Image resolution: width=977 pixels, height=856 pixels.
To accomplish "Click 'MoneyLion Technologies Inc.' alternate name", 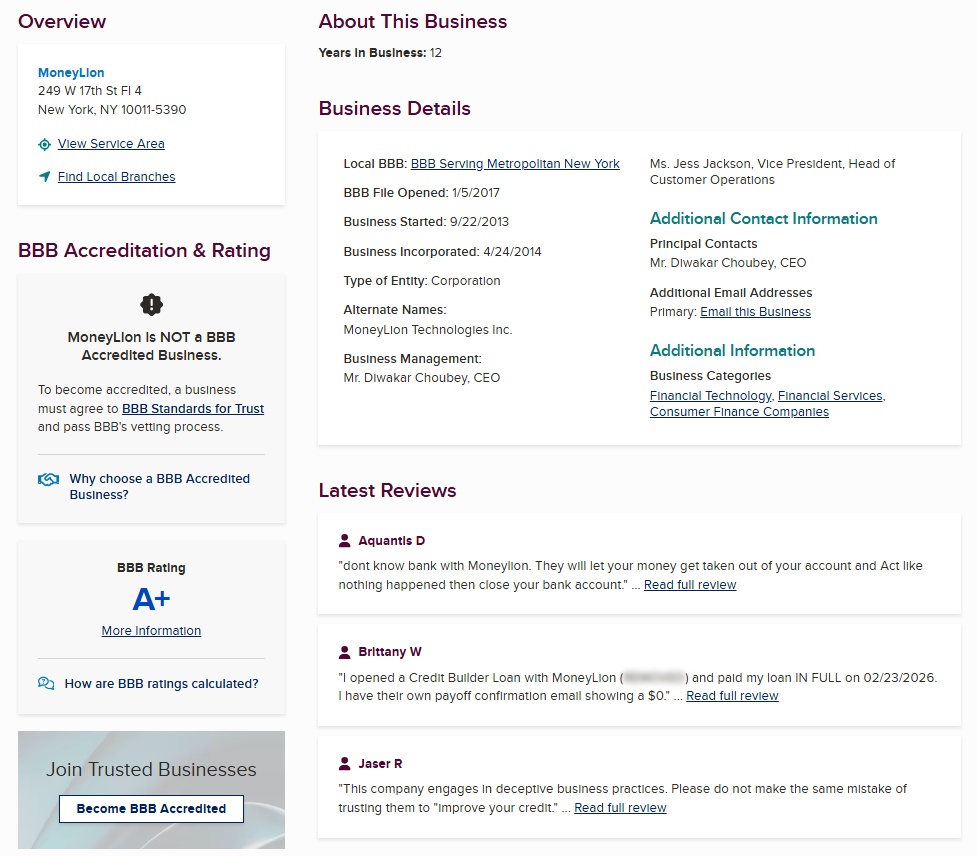I will tap(428, 330).
